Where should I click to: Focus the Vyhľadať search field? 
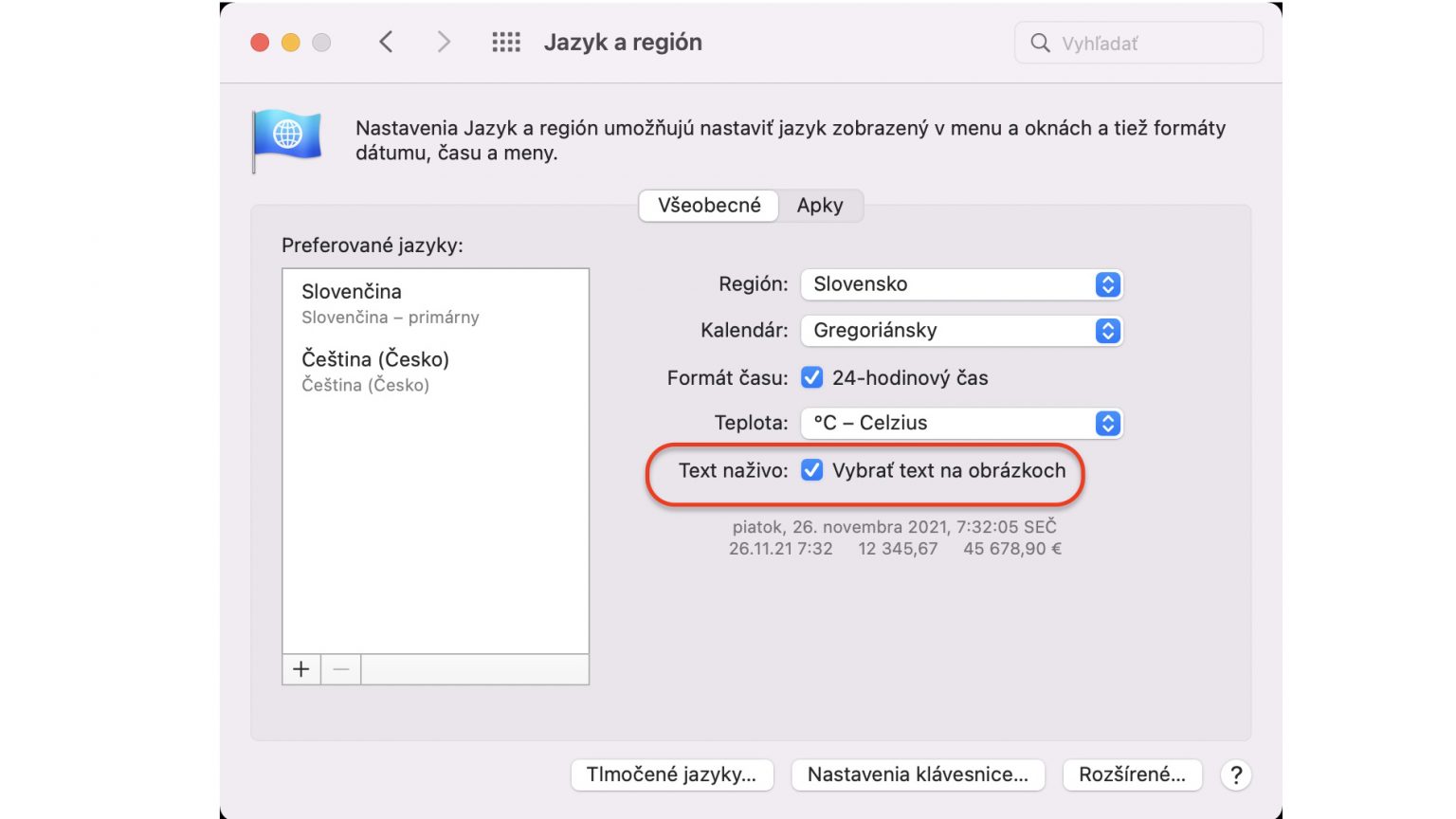(1138, 43)
